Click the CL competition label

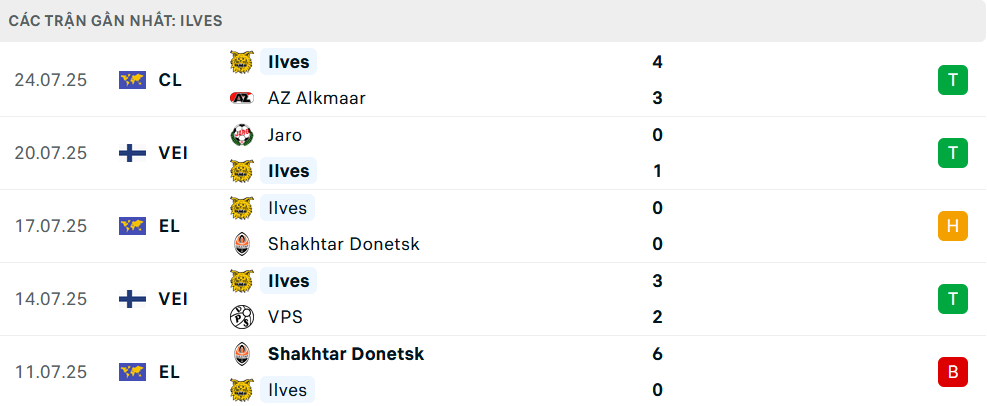tap(170, 80)
